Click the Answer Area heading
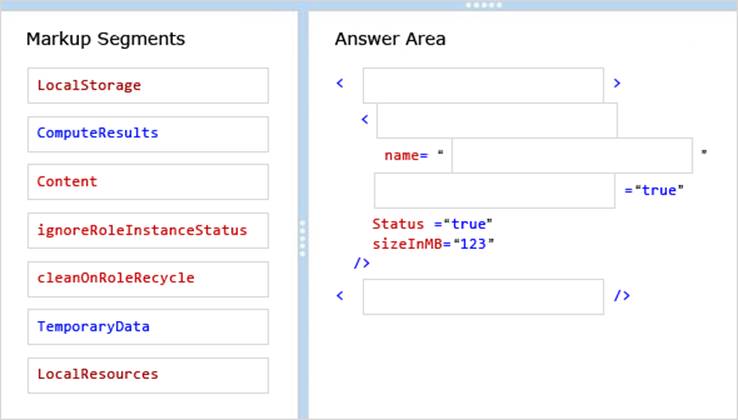Viewport: 738px width, 420px height. (390, 40)
